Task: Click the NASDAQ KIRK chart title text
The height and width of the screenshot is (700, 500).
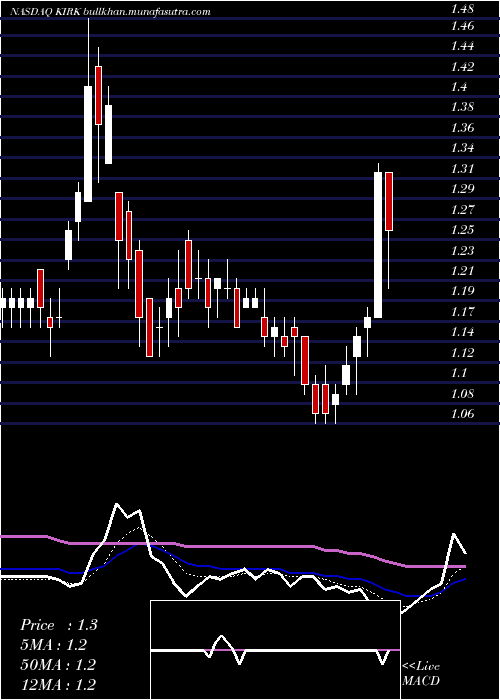Action: (x=111, y=12)
